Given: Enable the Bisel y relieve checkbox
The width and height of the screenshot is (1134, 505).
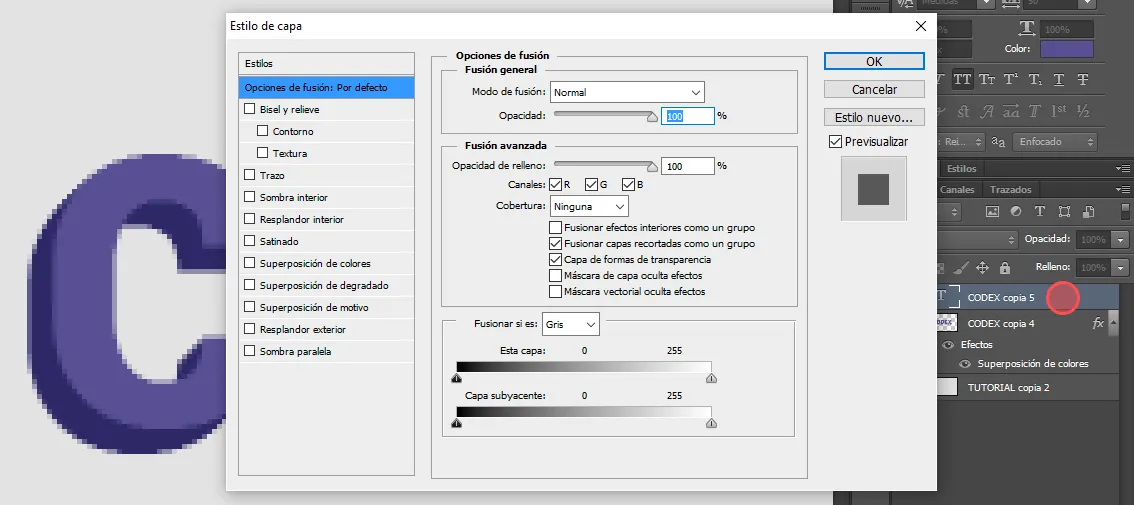Looking at the screenshot, I should click(x=250, y=109).
